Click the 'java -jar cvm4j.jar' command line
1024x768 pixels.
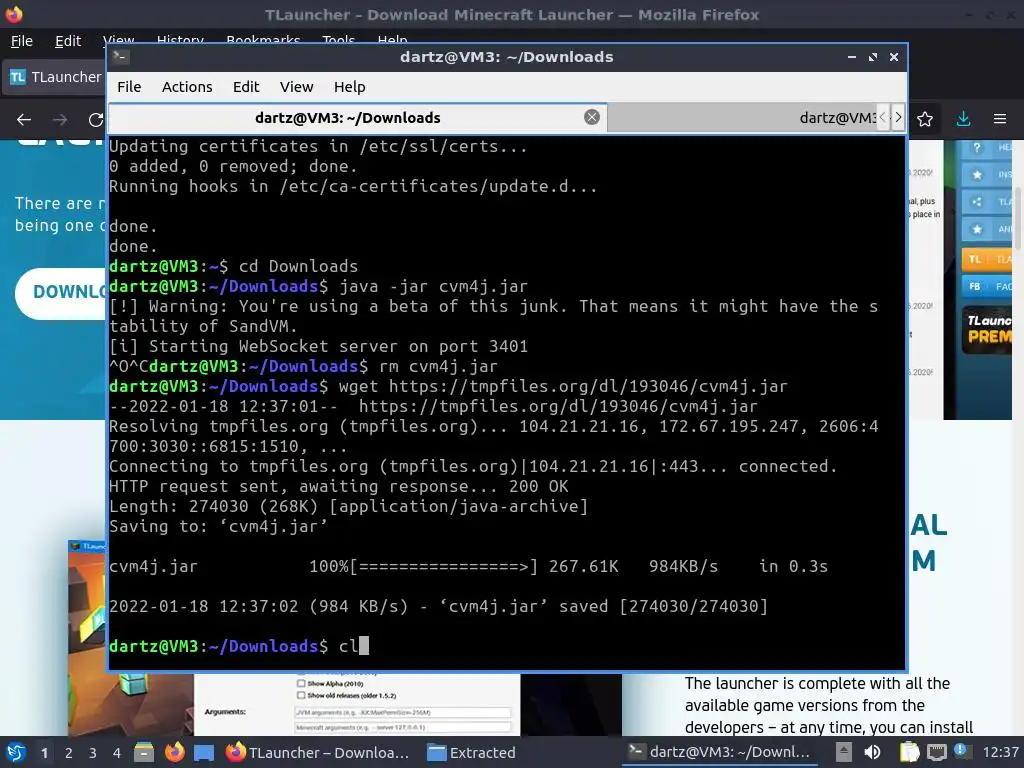433,286
